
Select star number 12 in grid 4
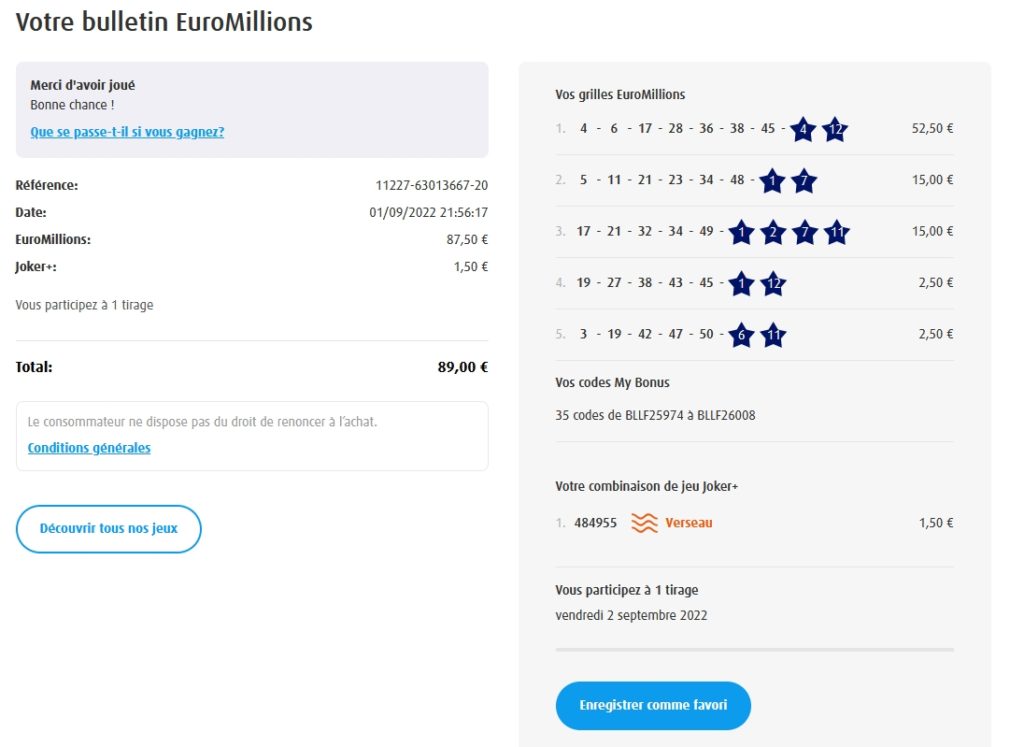coord(773,284)
